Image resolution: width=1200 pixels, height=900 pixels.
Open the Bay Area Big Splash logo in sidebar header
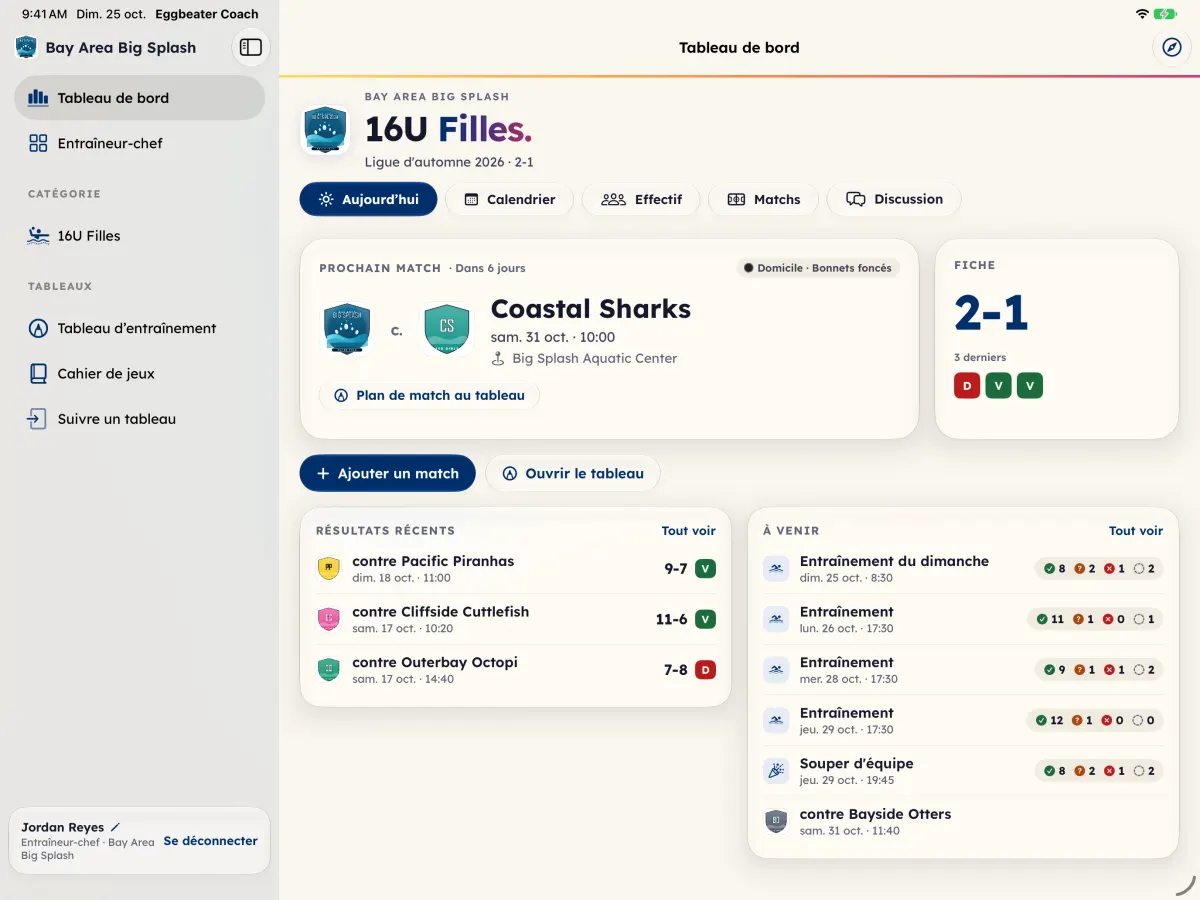pos(26,47)
